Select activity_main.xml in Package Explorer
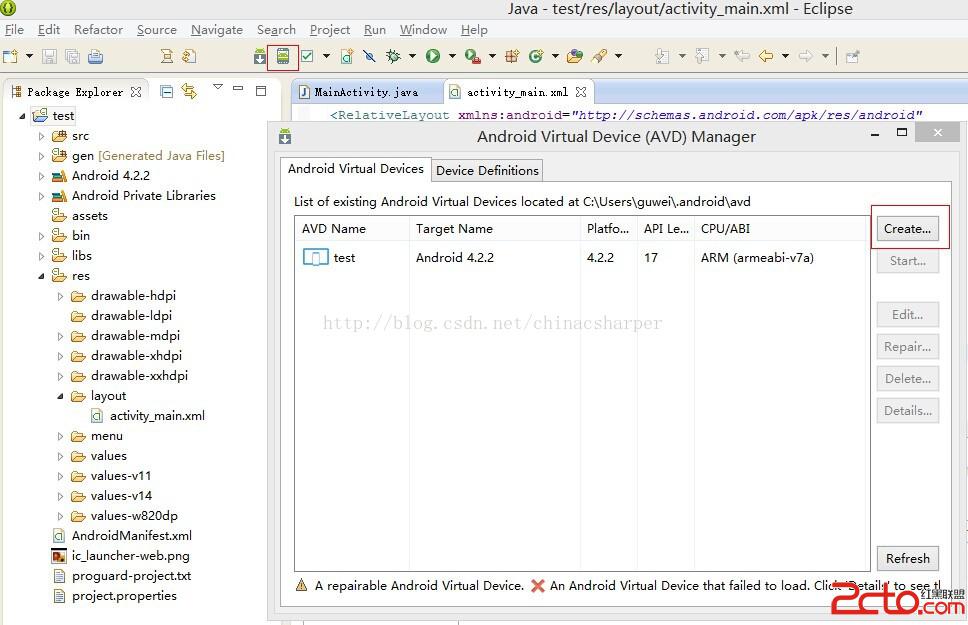 pyautogui.click(x=148, y=416)
